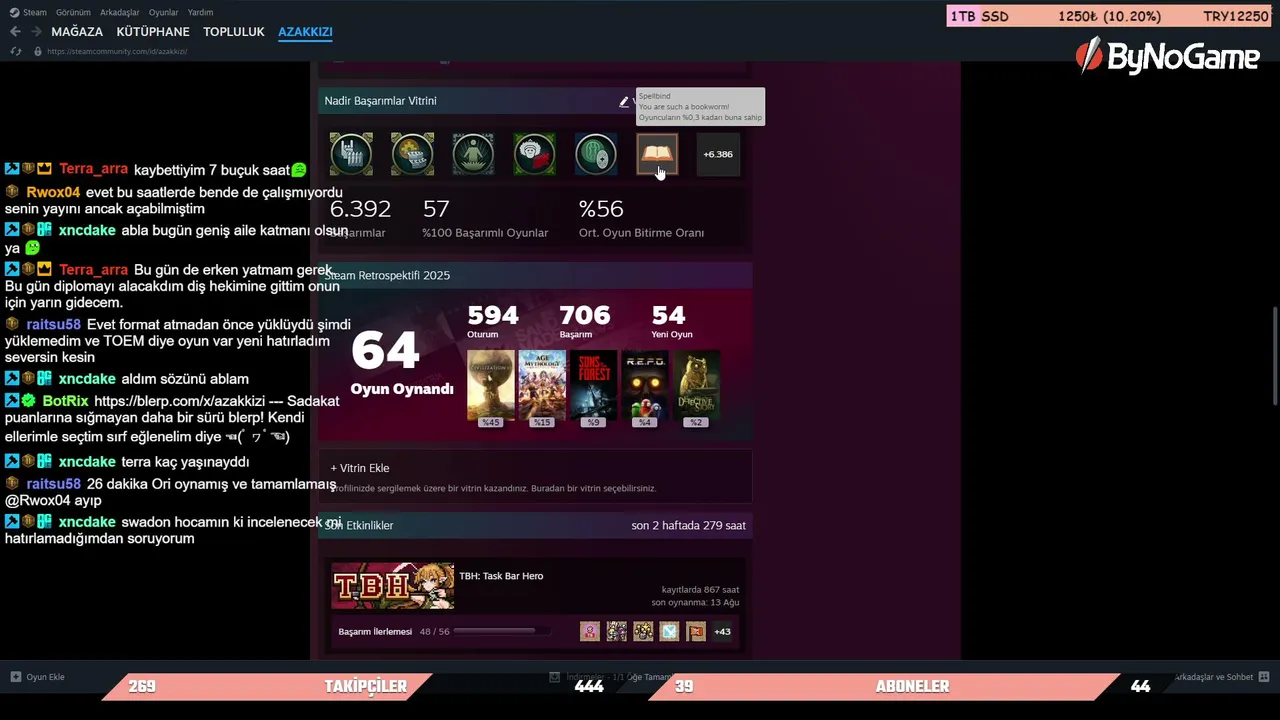The width and height of the screenshot is (1280, 720).
Task: Click the %9 playtime badge
Action: click(x=593, y=422)
